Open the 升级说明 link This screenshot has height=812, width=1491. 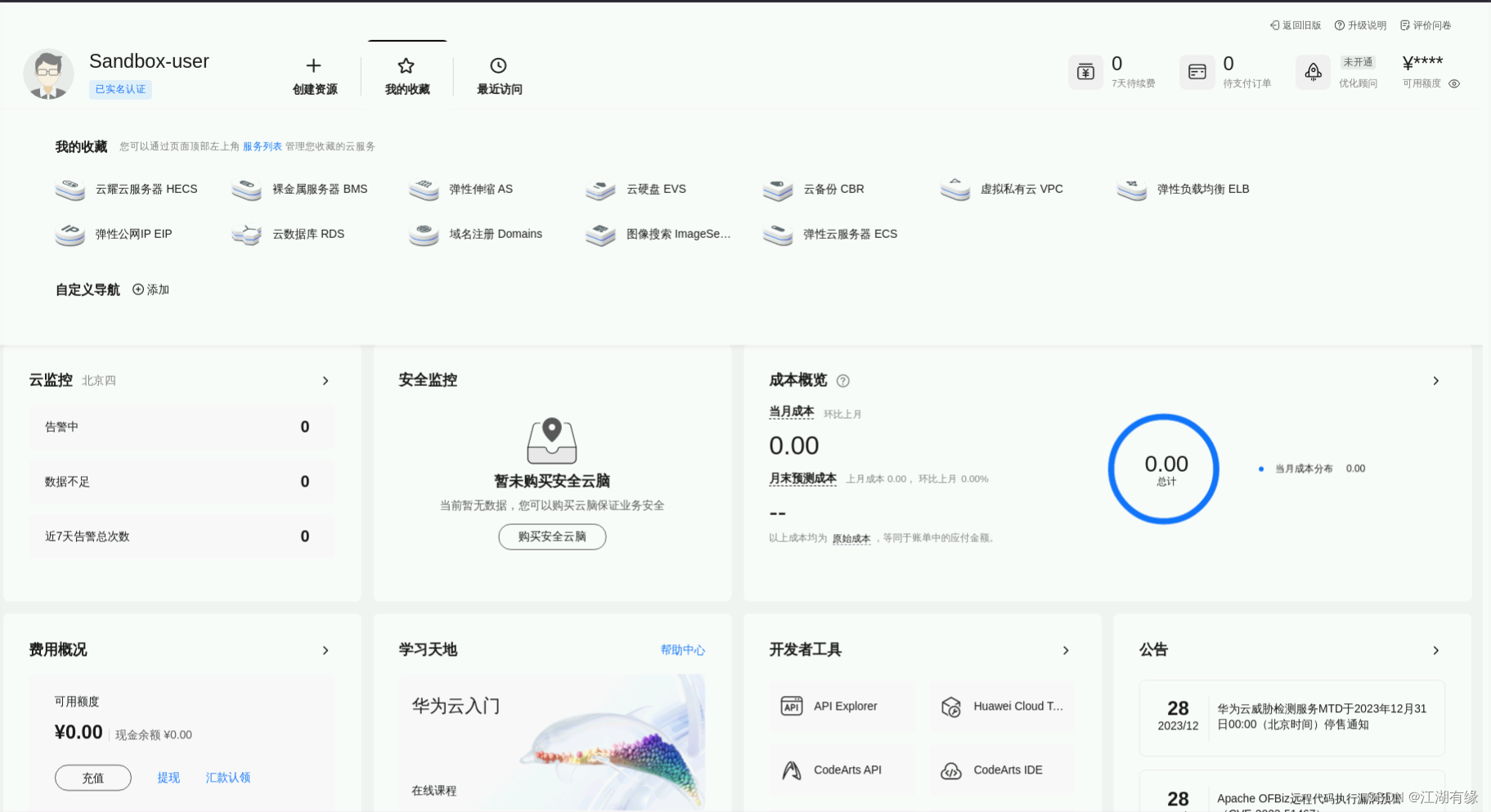[1360, 25]
